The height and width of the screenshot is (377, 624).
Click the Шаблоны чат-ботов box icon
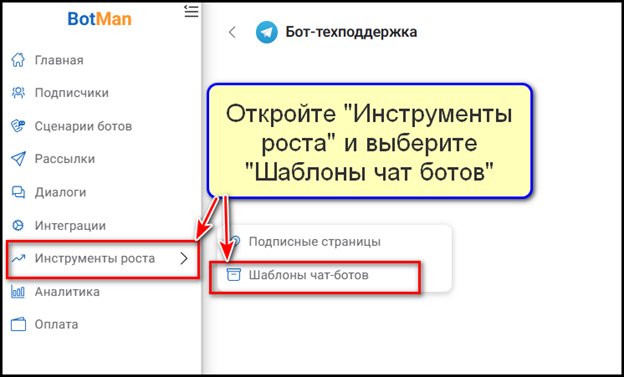click(234, 275)
